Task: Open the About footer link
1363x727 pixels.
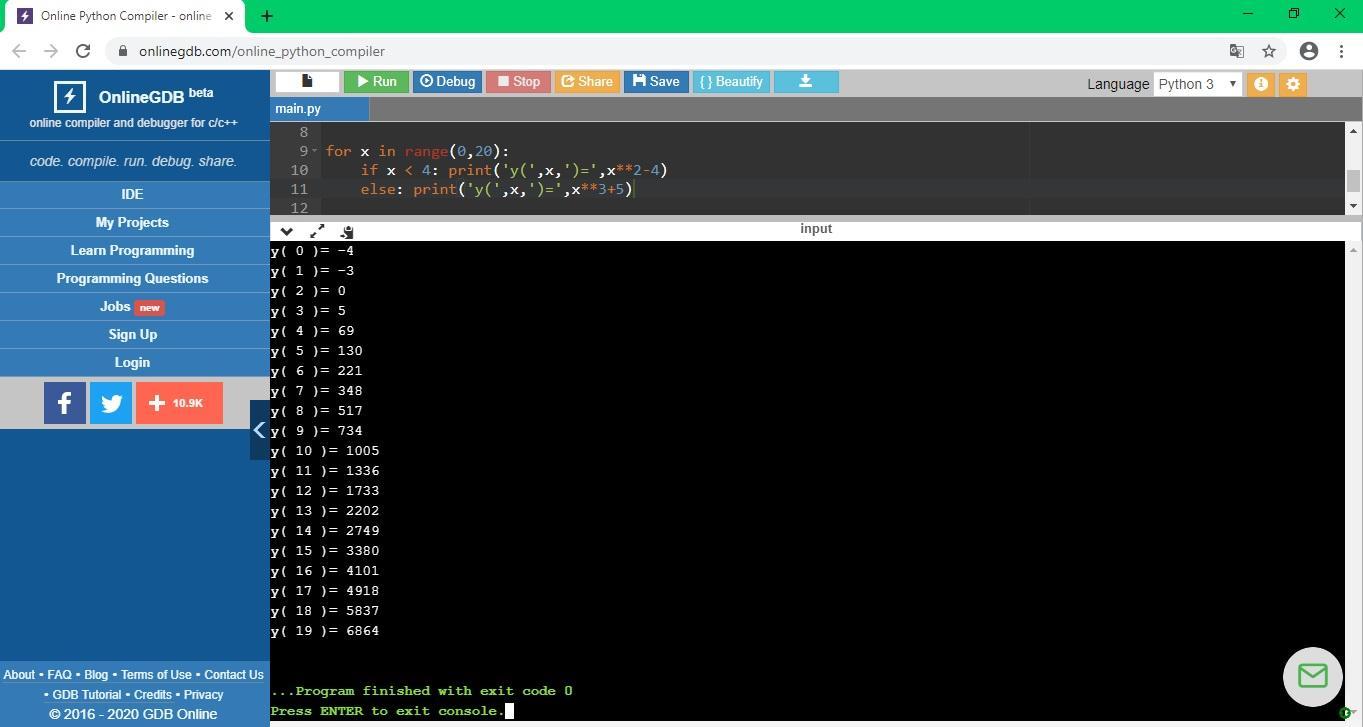Action: click(x=19, y=675)
